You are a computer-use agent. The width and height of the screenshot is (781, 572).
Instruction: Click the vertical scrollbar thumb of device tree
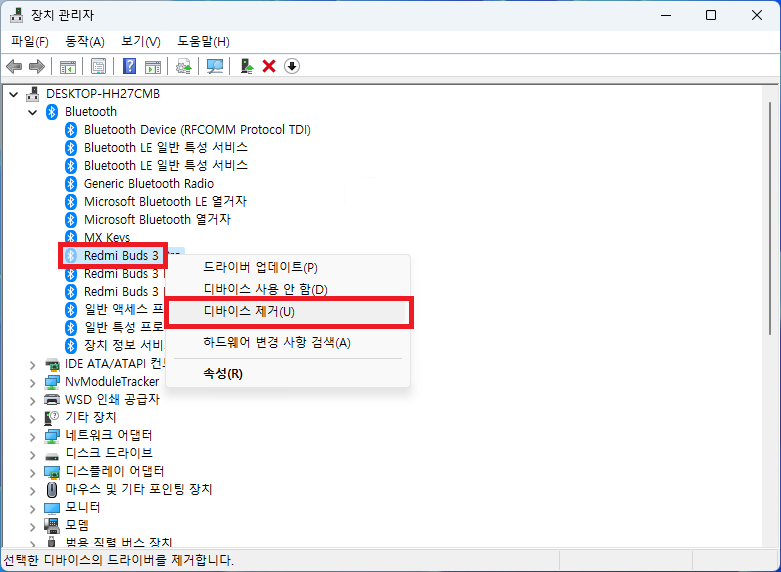click(x=770, y=218)
